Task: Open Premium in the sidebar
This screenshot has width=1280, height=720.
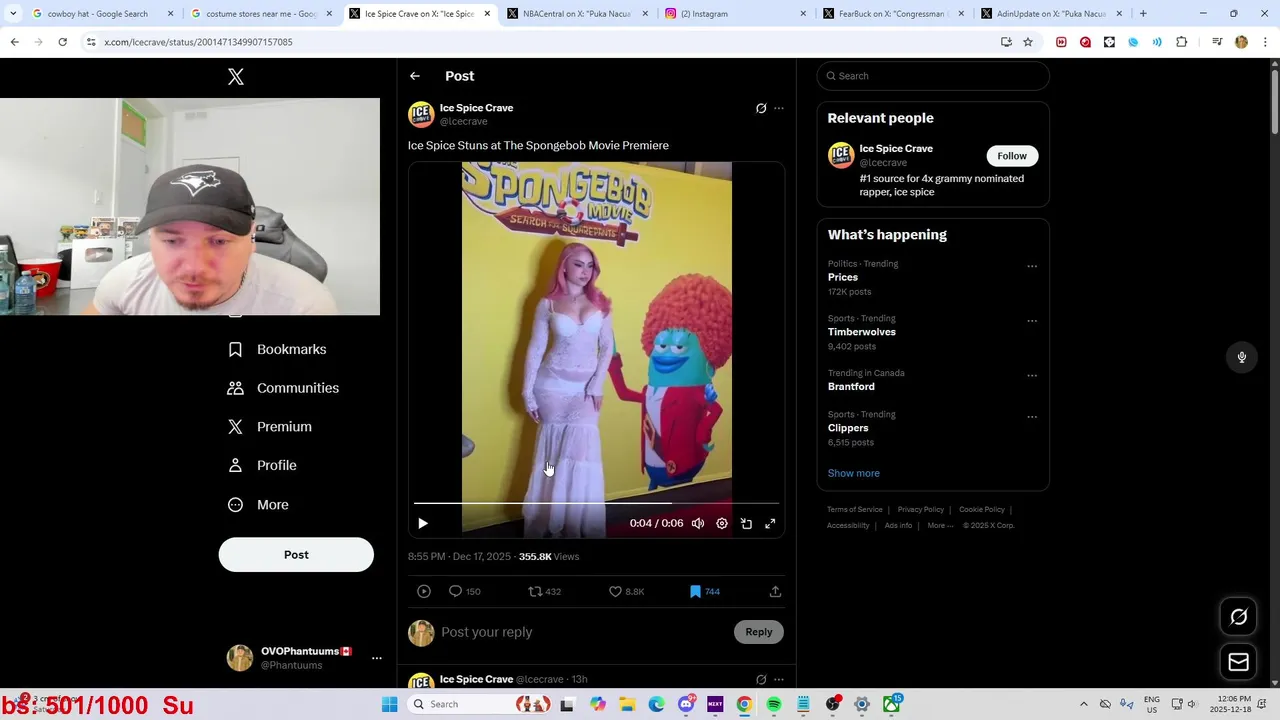Action: [270, 427]
